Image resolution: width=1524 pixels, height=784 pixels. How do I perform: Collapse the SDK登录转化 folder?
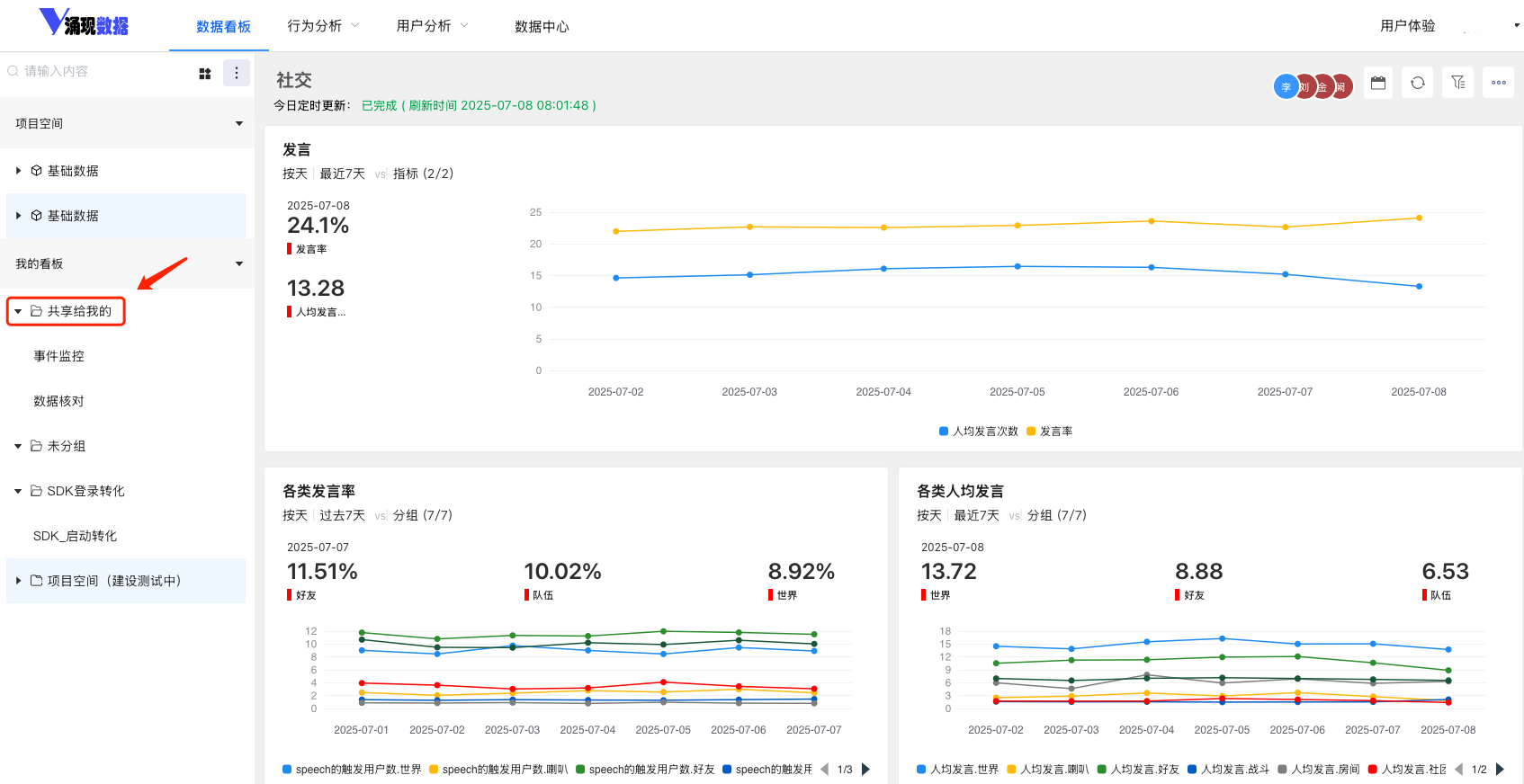pos(18,491)
